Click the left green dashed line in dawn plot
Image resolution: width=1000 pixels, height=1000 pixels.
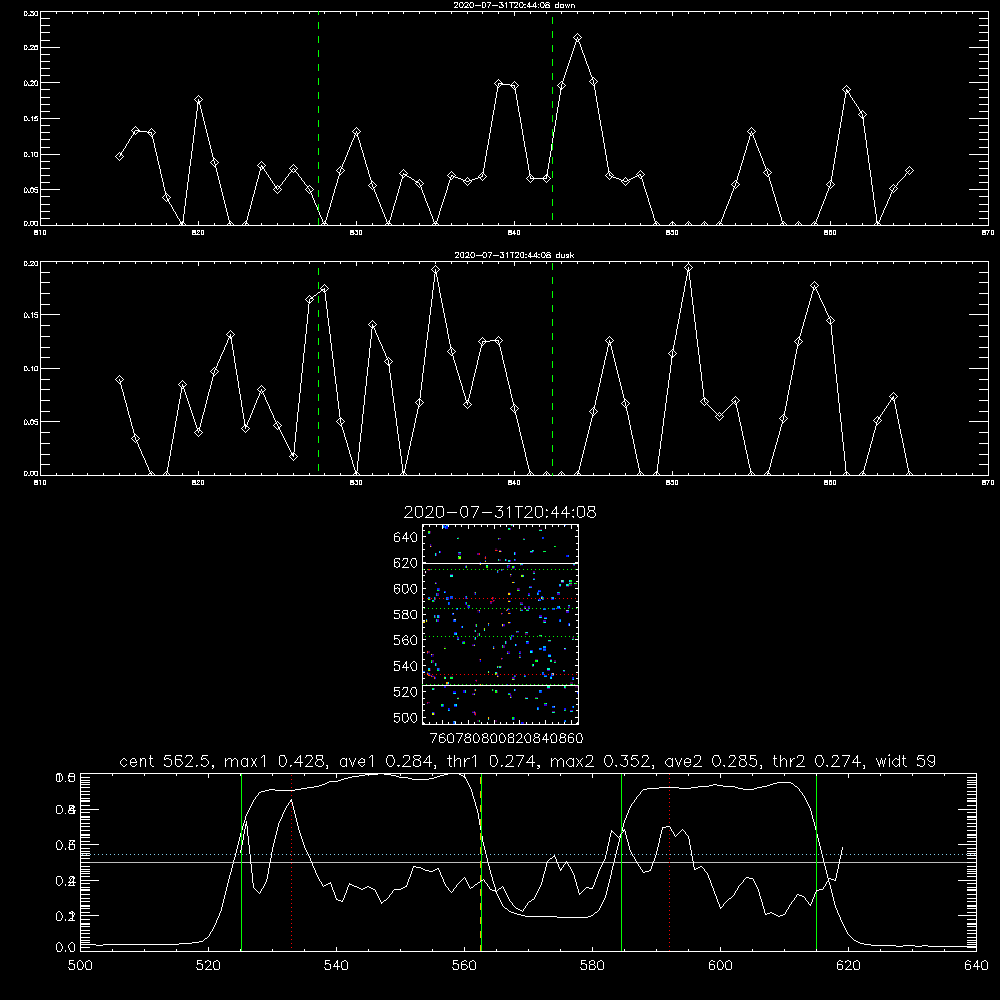(x=318, y=118)
